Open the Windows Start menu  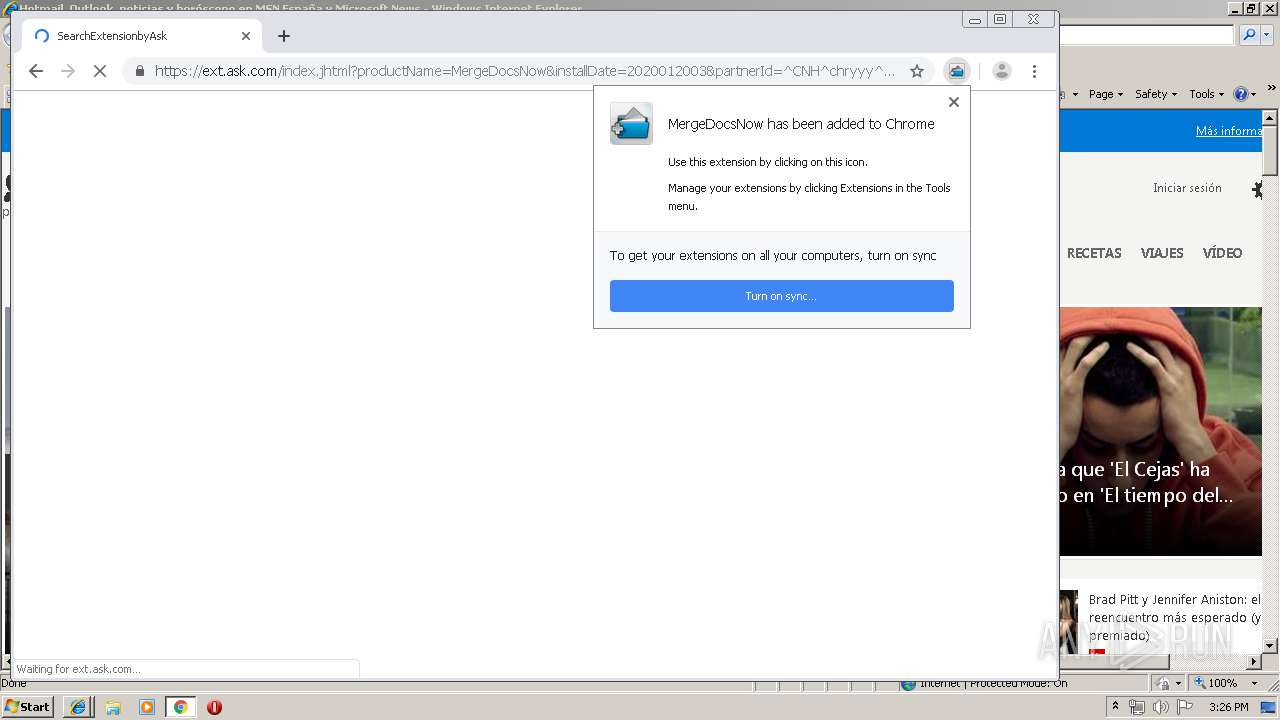[28, 706]
